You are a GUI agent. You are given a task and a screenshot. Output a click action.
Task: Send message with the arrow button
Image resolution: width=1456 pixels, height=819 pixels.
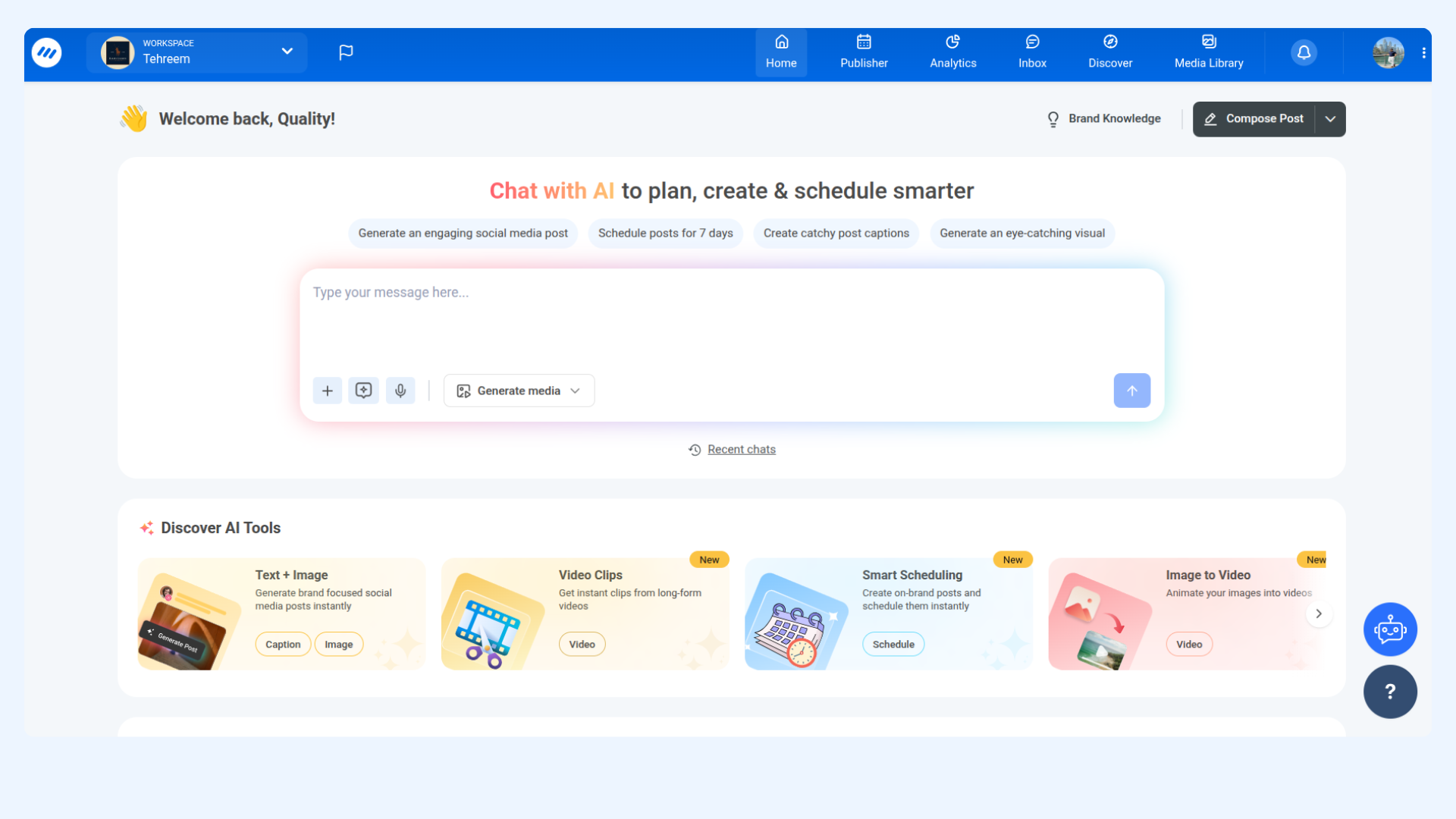1131,391
